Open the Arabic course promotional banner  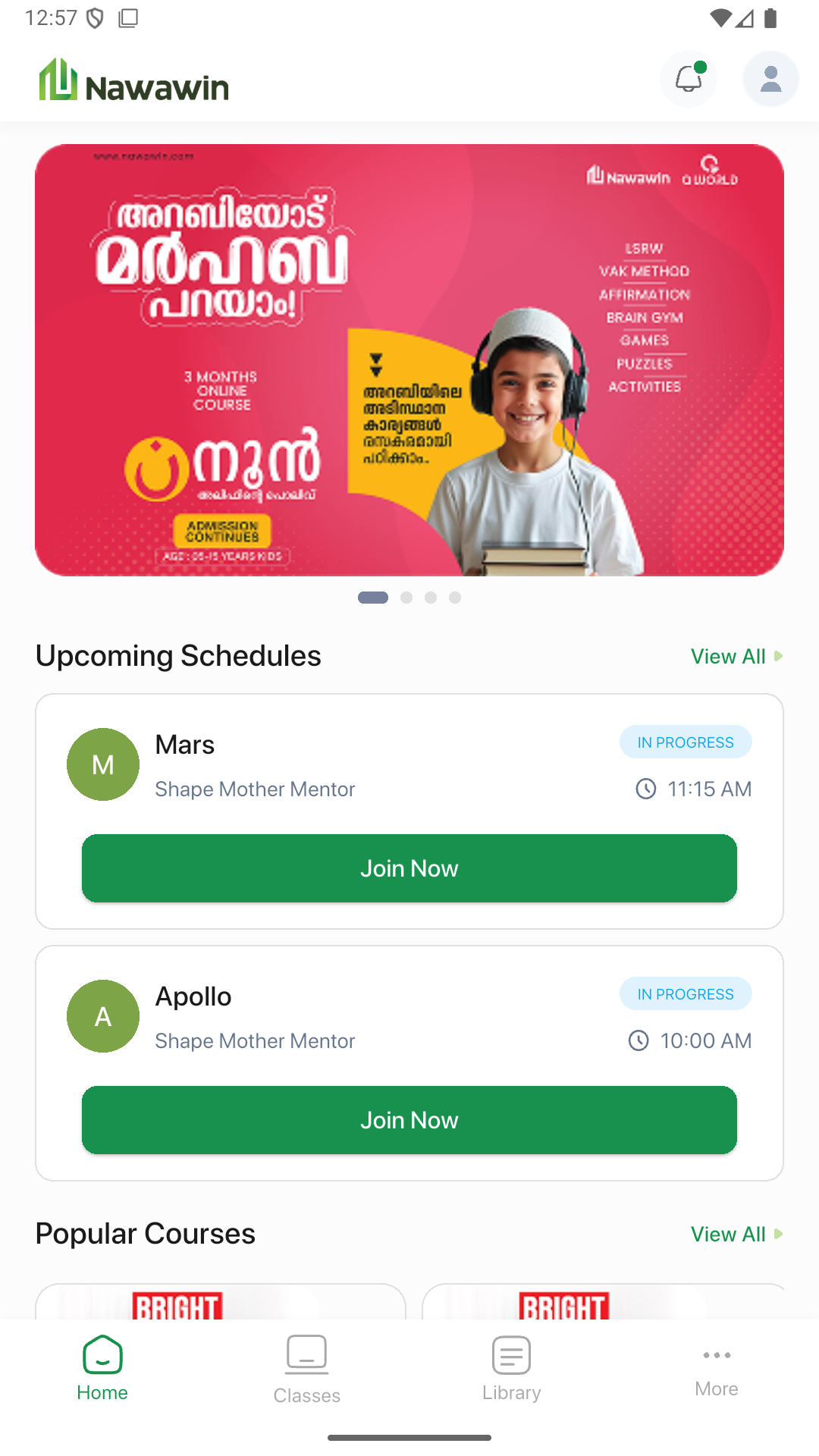[409, 360]
